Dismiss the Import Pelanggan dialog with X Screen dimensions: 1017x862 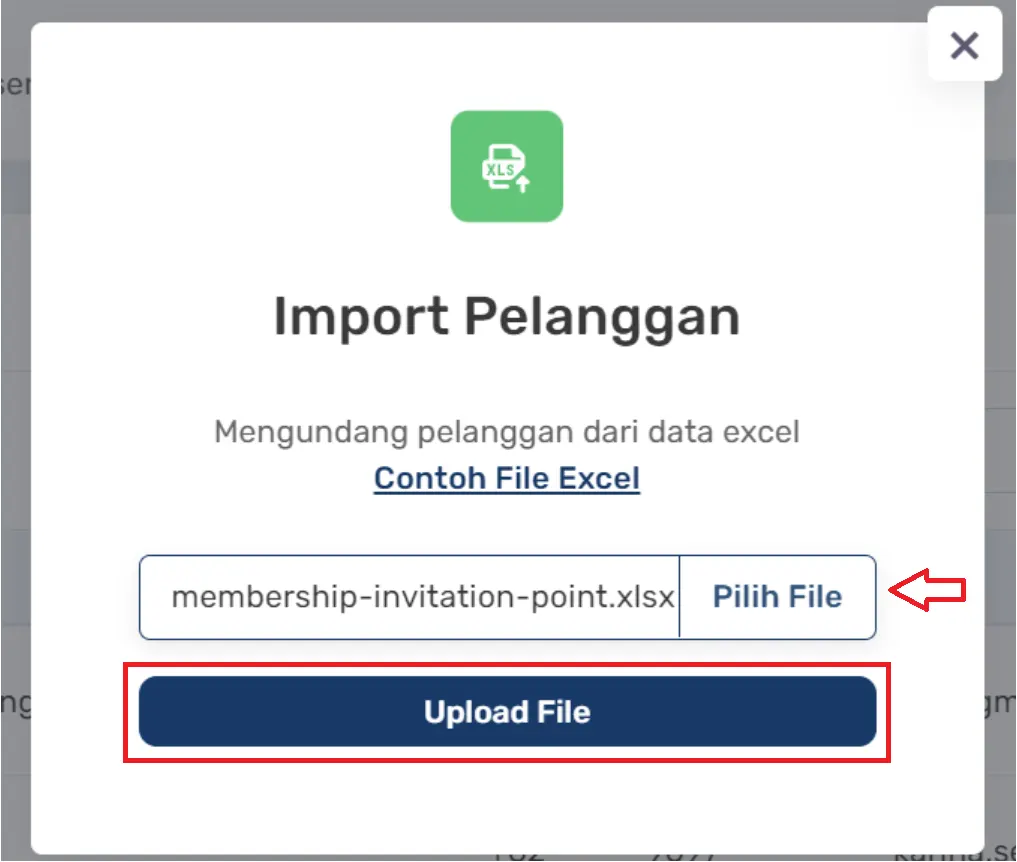[x=963, y=45]
